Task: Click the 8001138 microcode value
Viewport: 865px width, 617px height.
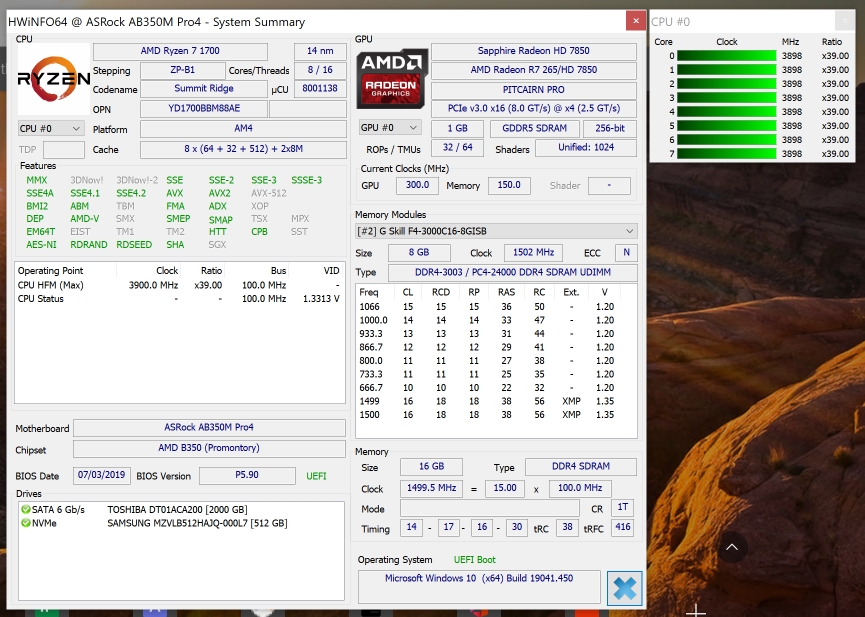Action: [320, 89]
